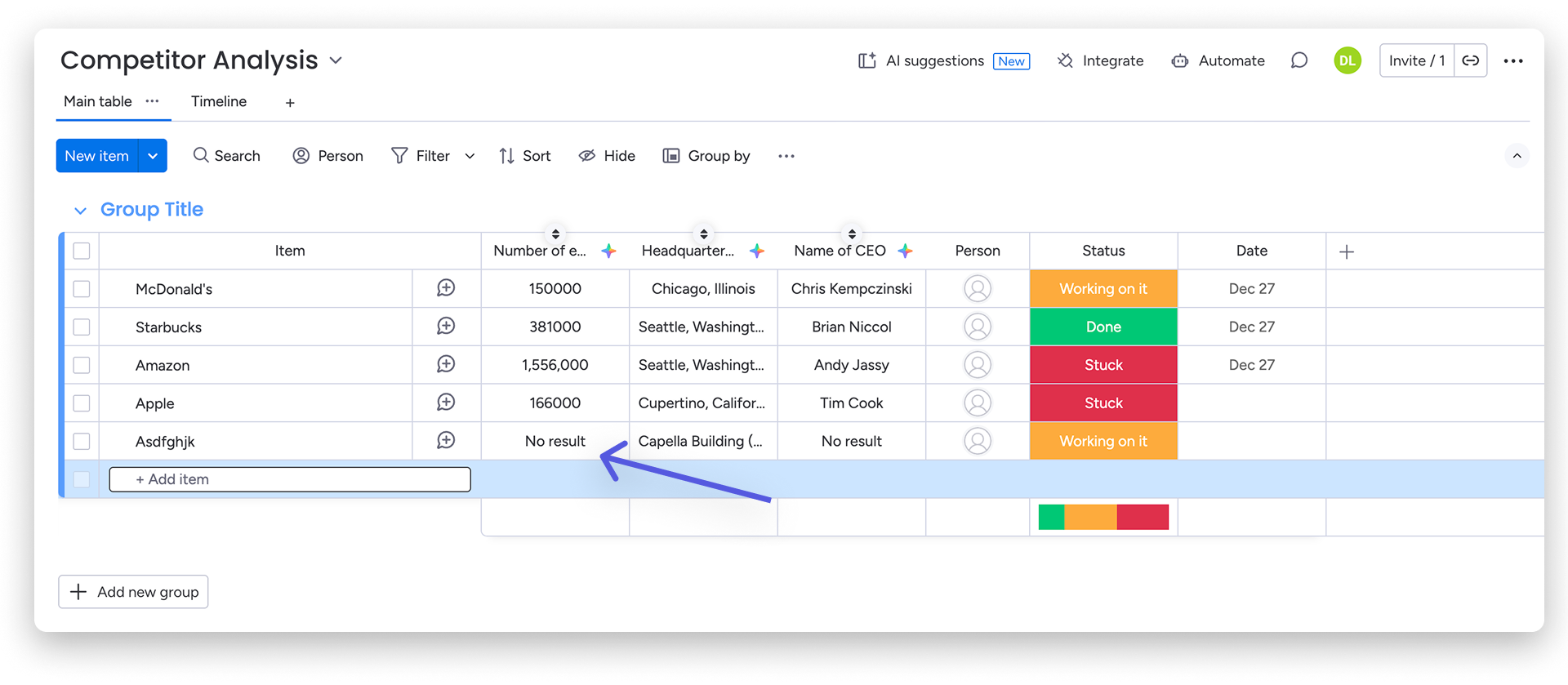Screen dimensions: 1568x685
Task: Search items in the board
Action: (x=226, y=155)
